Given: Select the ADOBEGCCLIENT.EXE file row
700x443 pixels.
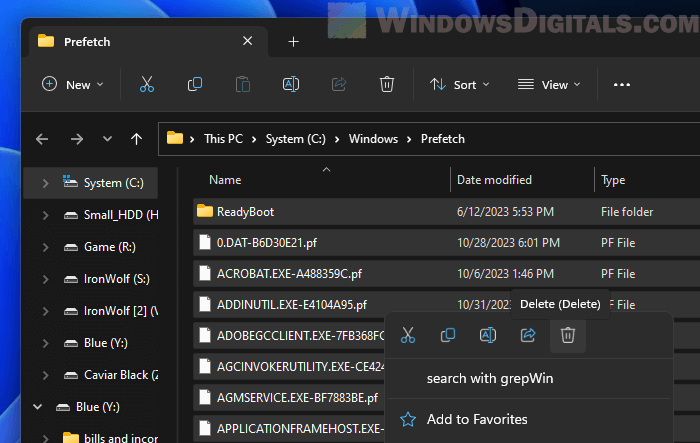Looking at the screenshot, I should pos(289,335).
